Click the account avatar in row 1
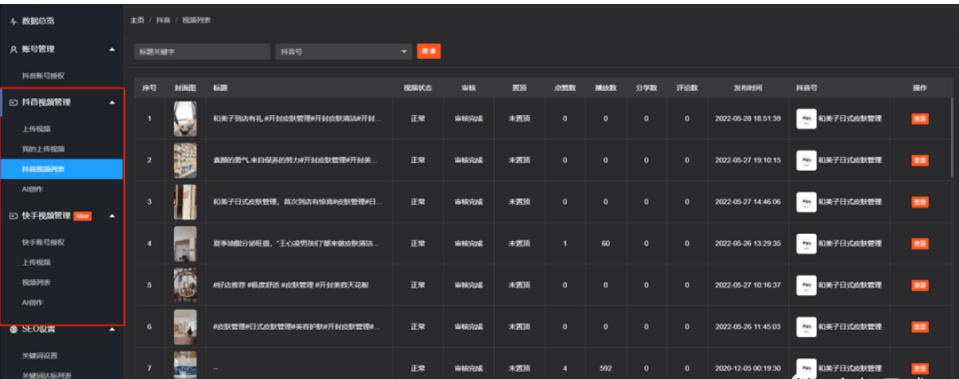Viewport: 959px width, 379px height. click(x=806, y=119)
